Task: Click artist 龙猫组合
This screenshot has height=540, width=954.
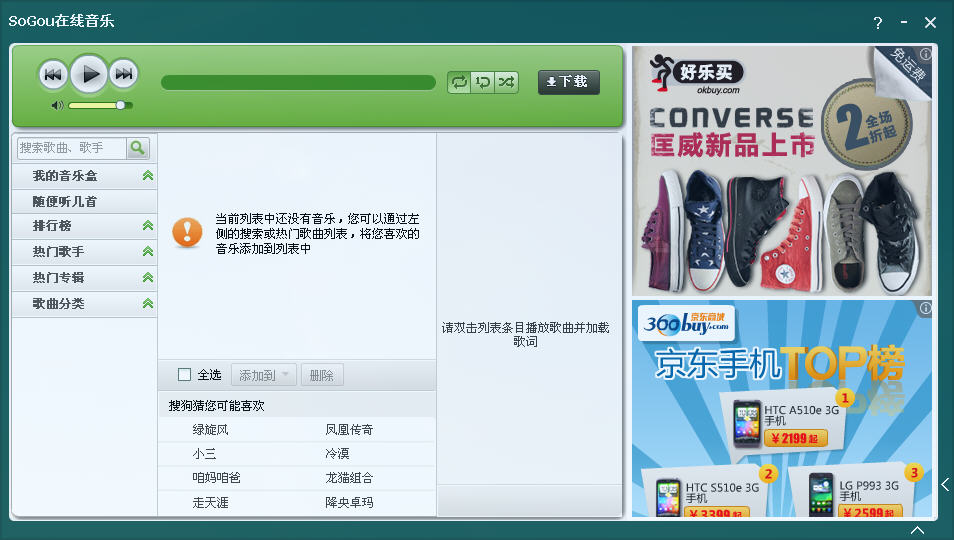Action: [349, 478]
